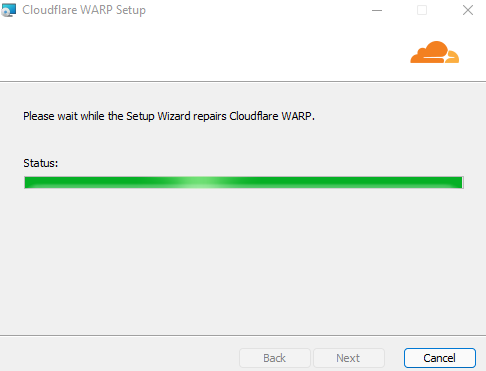486x371 pixels.
Task: Click the small yellow cloud of the logo
Action: pyautogui.click(x=453, y=57)
